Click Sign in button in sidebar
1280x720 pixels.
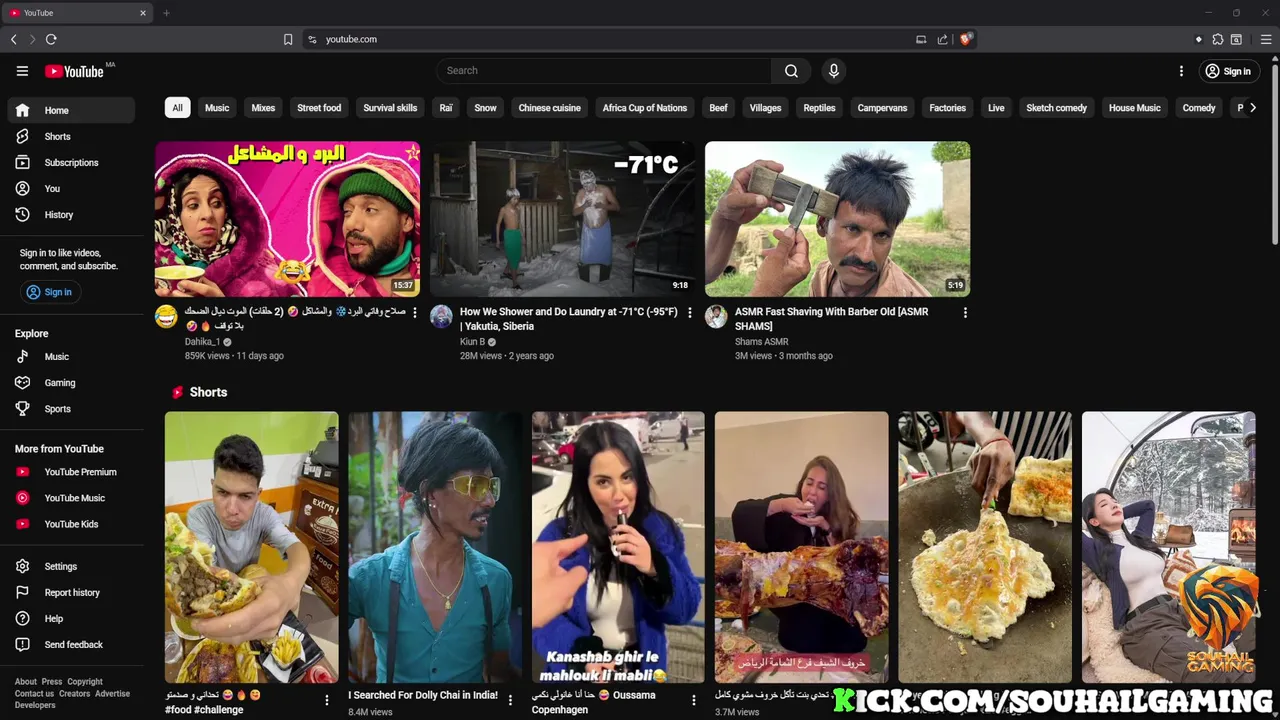(49, 292)
